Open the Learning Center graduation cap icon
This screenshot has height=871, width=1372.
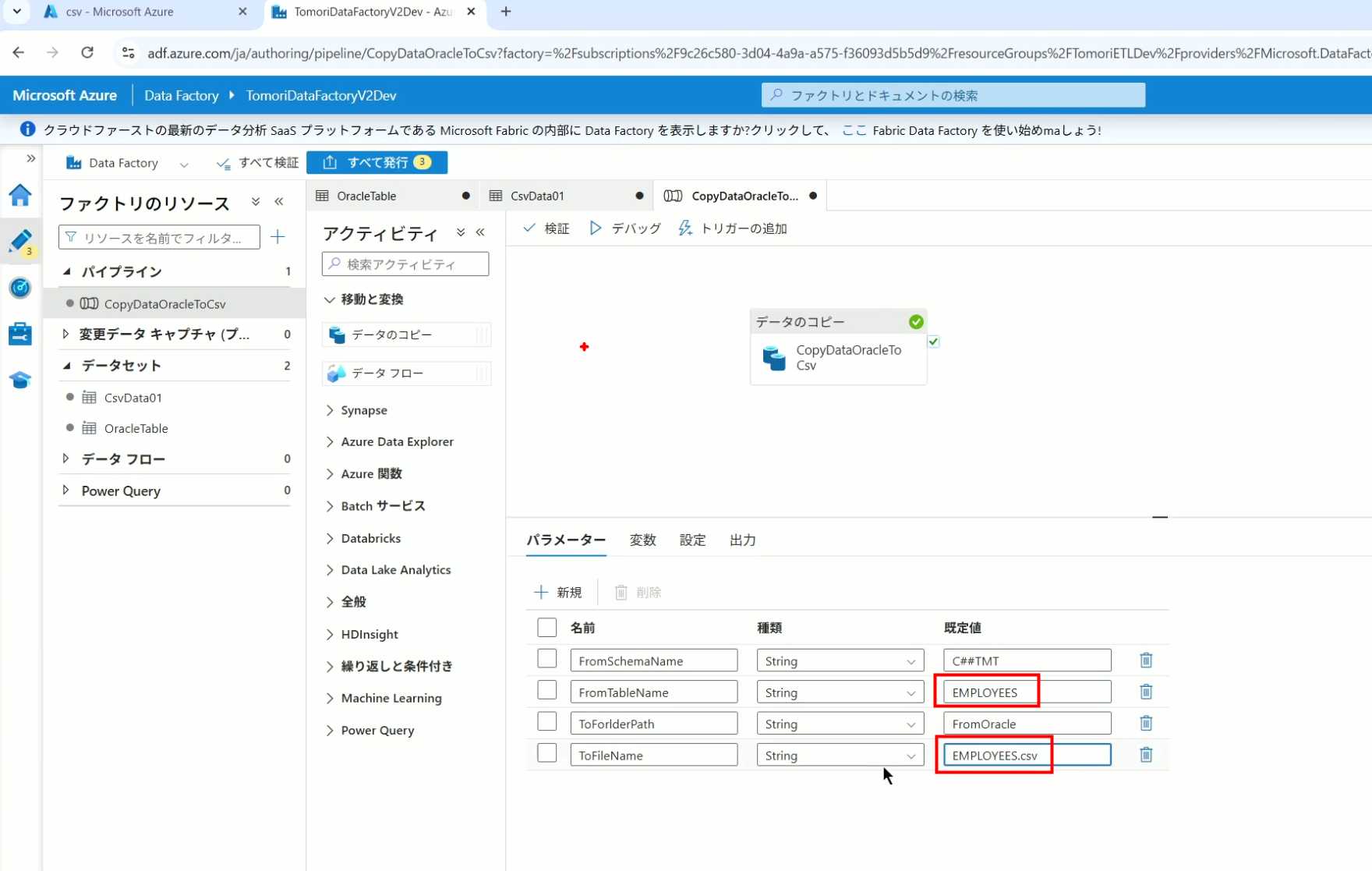(x=20, y=380)
